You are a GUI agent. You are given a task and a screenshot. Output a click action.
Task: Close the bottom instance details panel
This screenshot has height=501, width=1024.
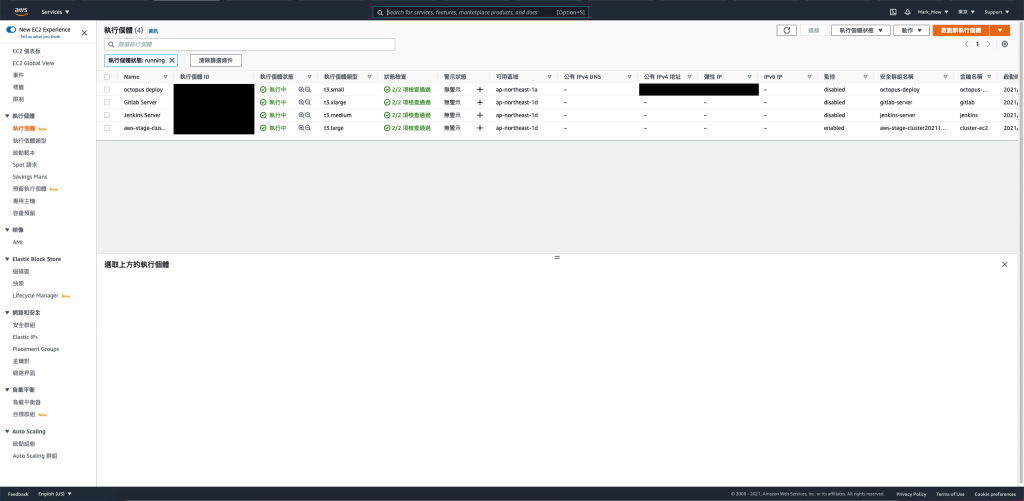(x=1004, y=264)
